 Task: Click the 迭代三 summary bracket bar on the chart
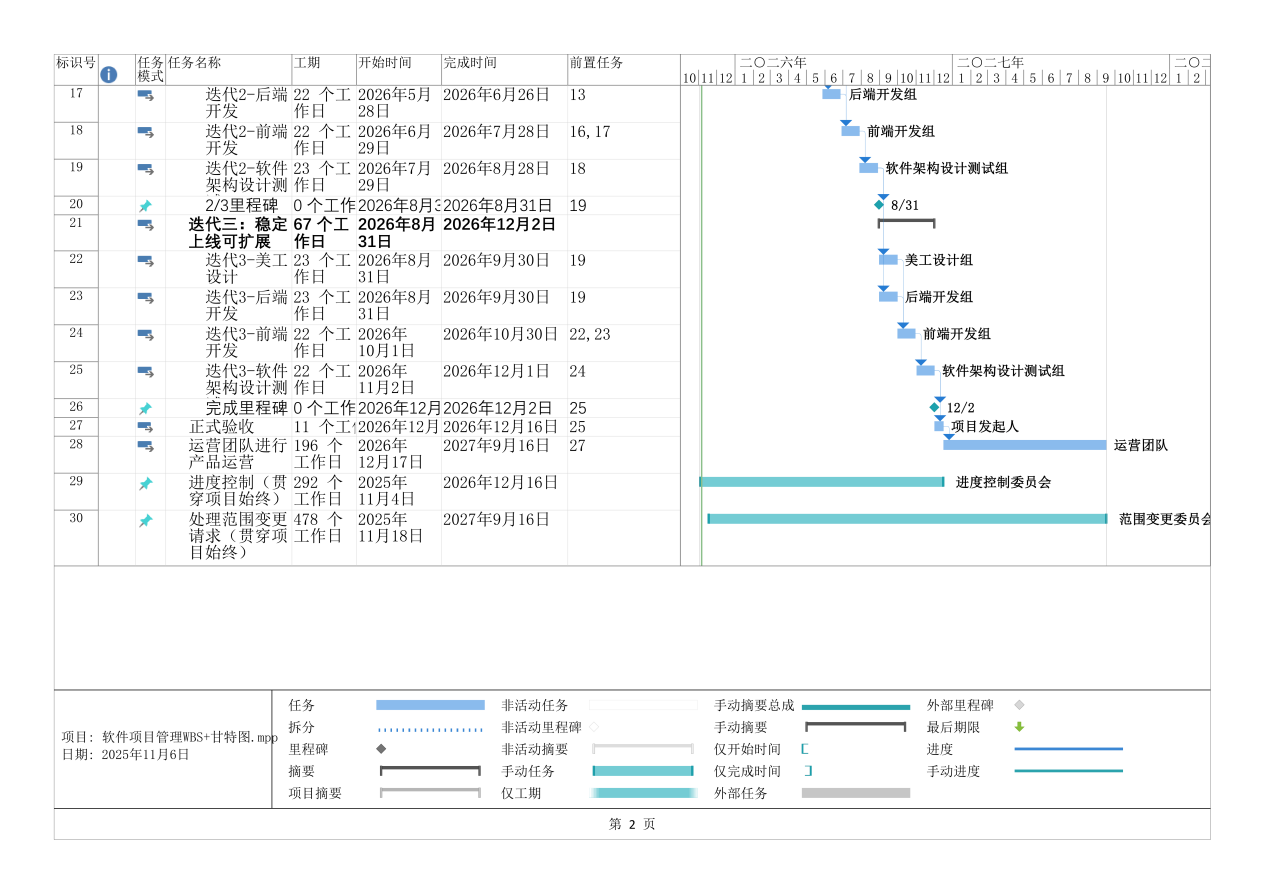click(906, 223)
